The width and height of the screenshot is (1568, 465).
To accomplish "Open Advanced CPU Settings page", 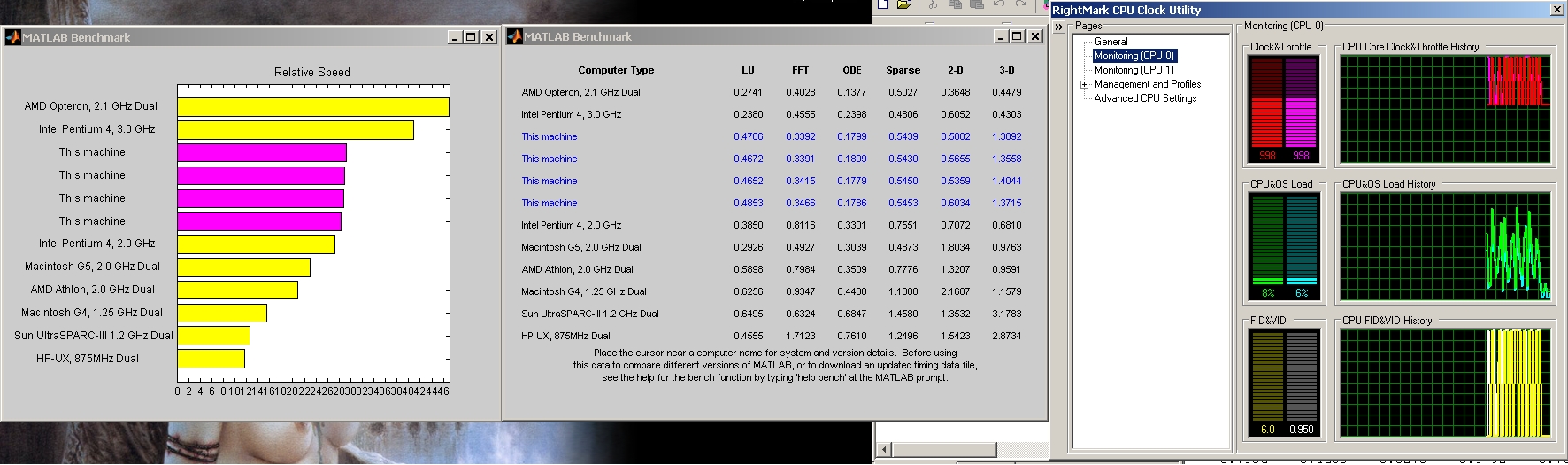I will (1145, 98).
